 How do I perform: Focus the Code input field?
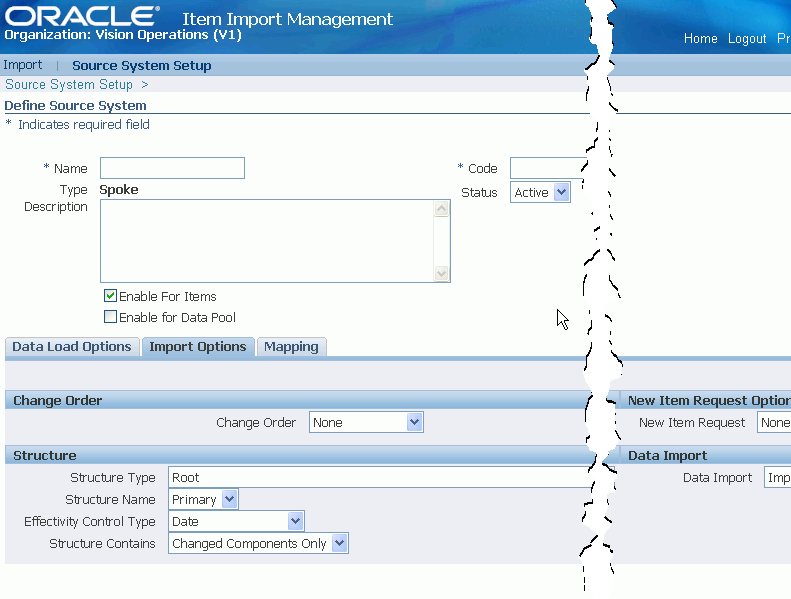548,168
